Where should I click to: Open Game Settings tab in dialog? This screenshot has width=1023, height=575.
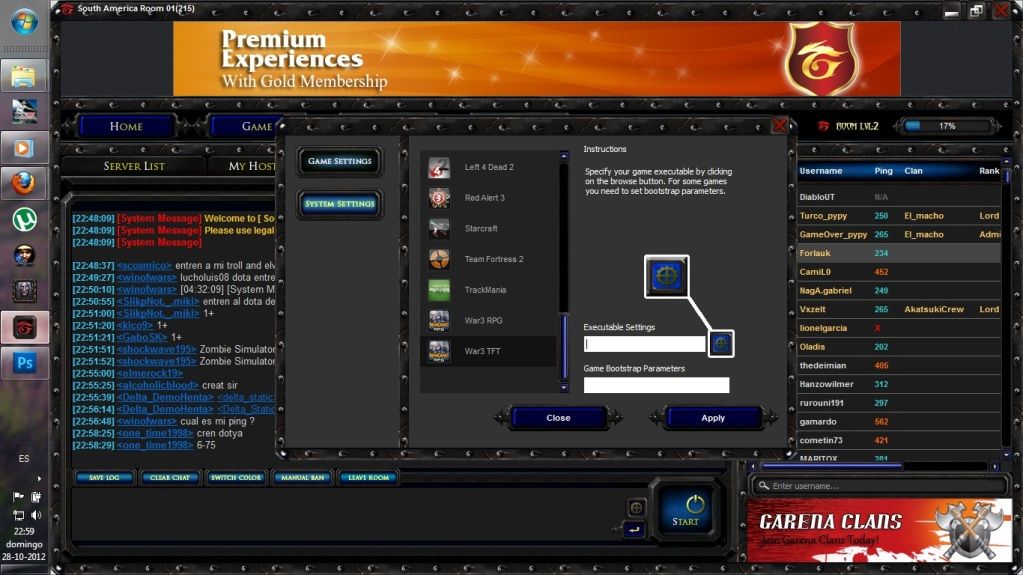(339, 161)
